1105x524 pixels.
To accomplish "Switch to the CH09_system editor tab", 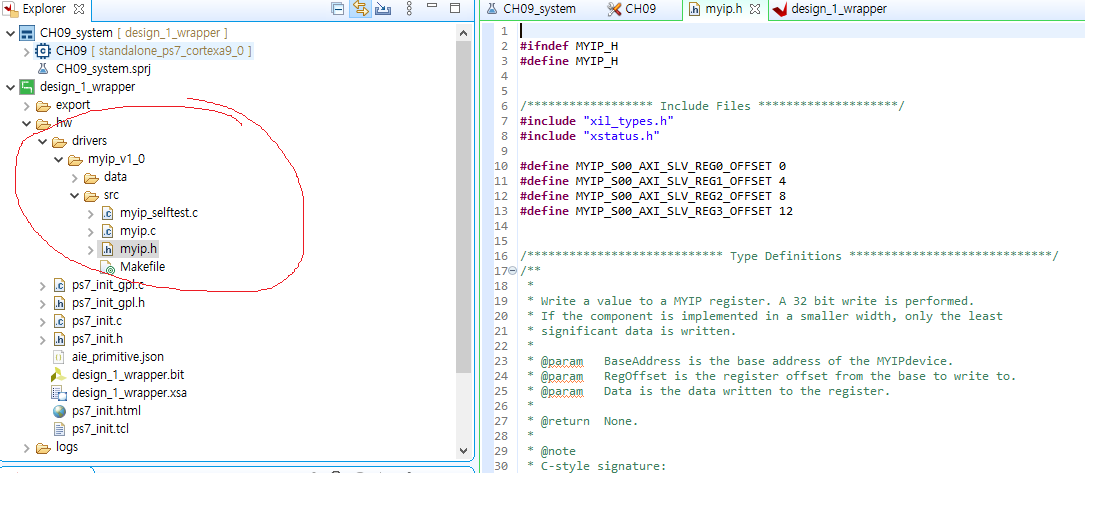I will (x=531, y=9).
